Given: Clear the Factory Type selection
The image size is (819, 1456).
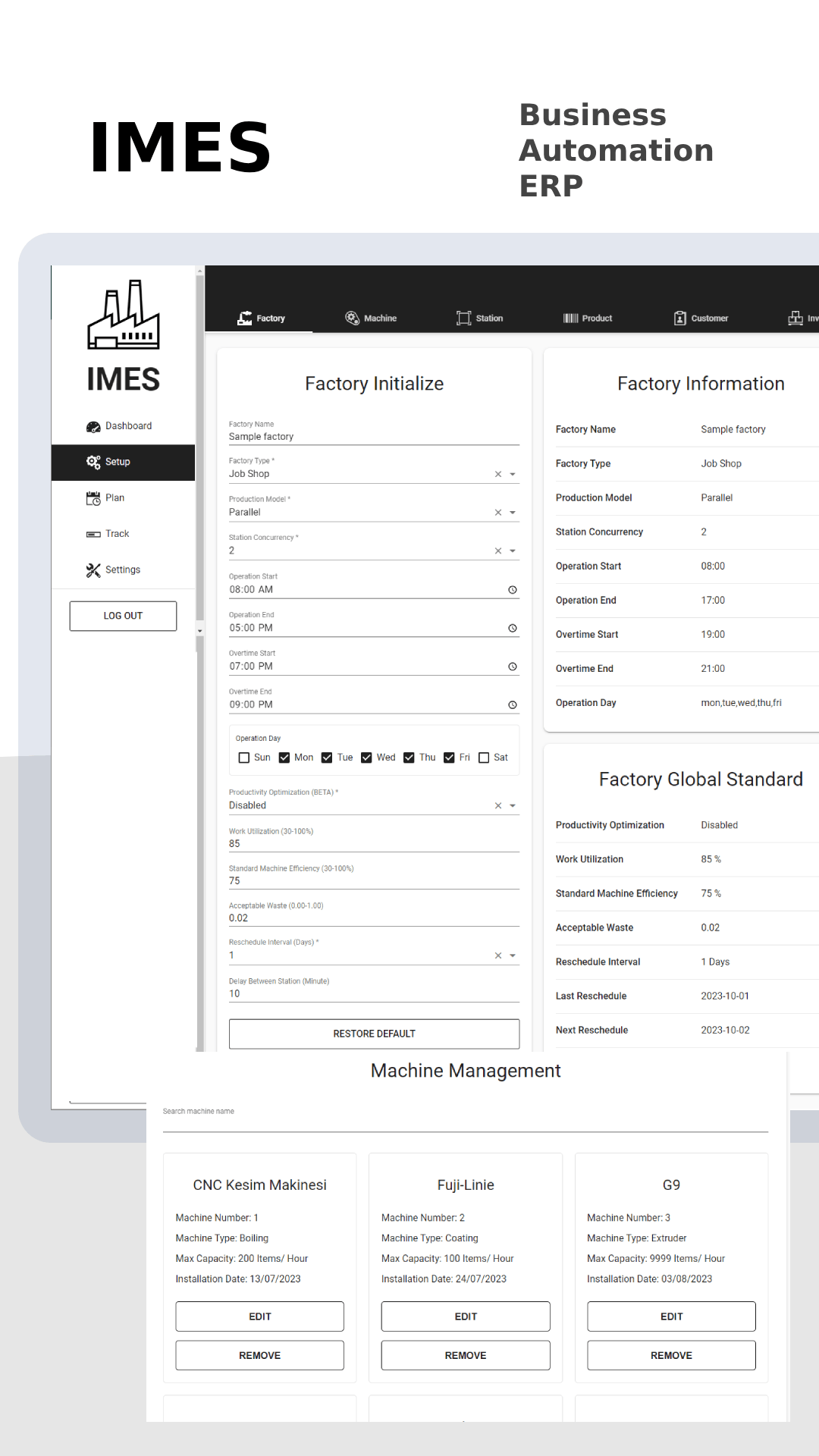Looking at the screenshot, I should (x=498, y=475).
